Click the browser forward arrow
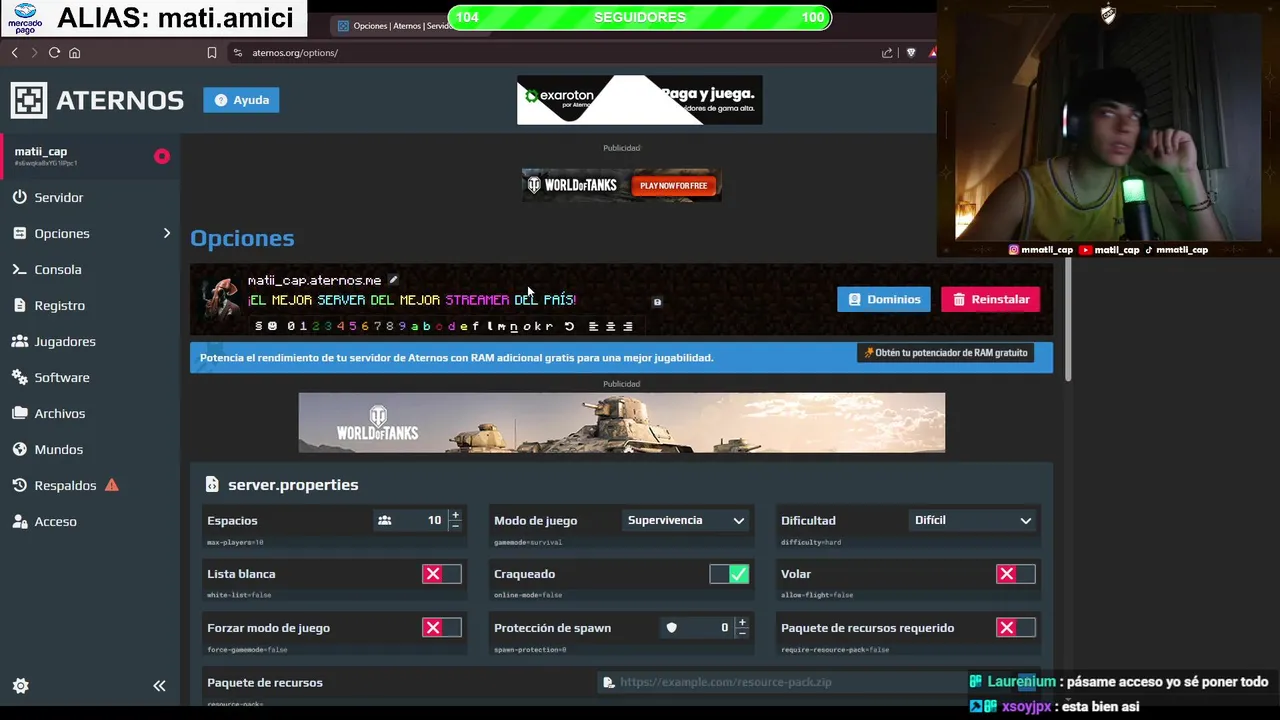1280x720 pixels. [x=34, y=53]
